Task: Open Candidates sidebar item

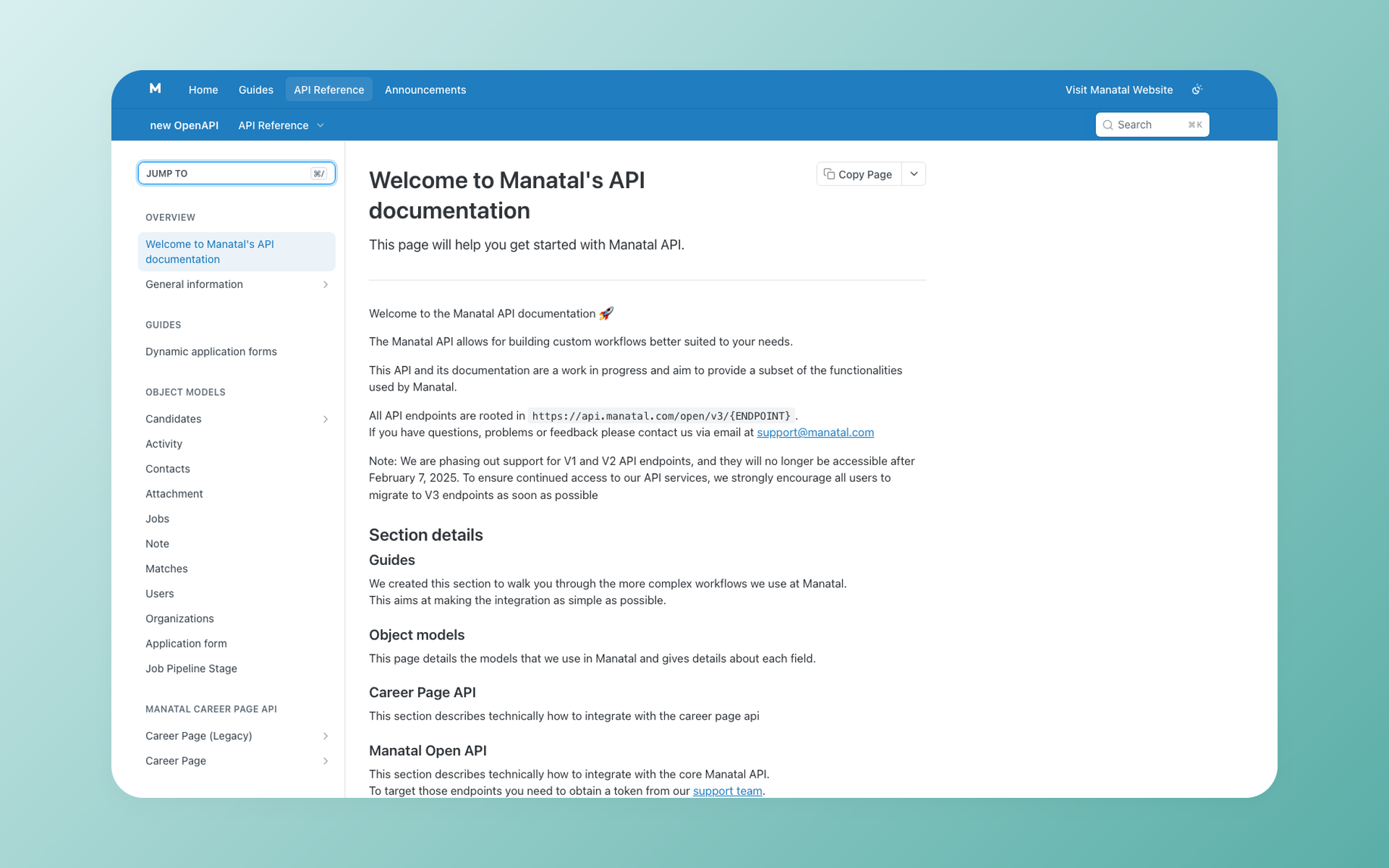Action: pos(174,419)
